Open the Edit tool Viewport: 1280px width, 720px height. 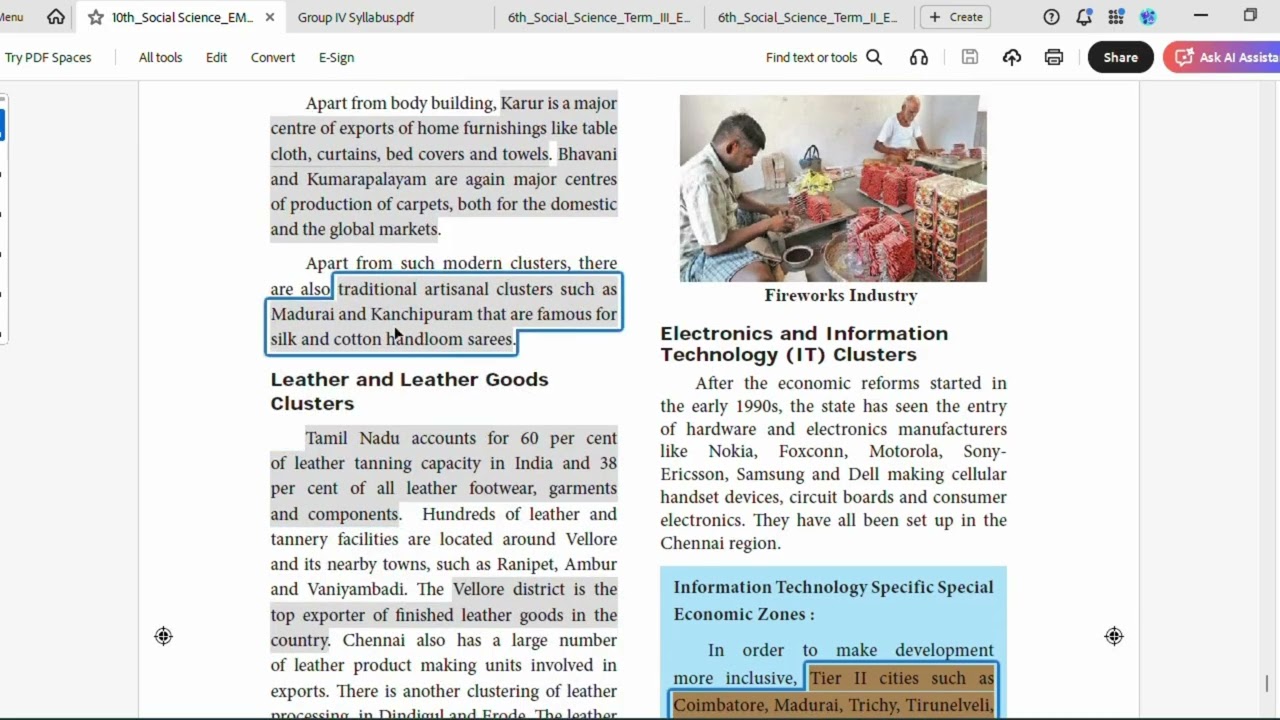click(x=217, y=57)
